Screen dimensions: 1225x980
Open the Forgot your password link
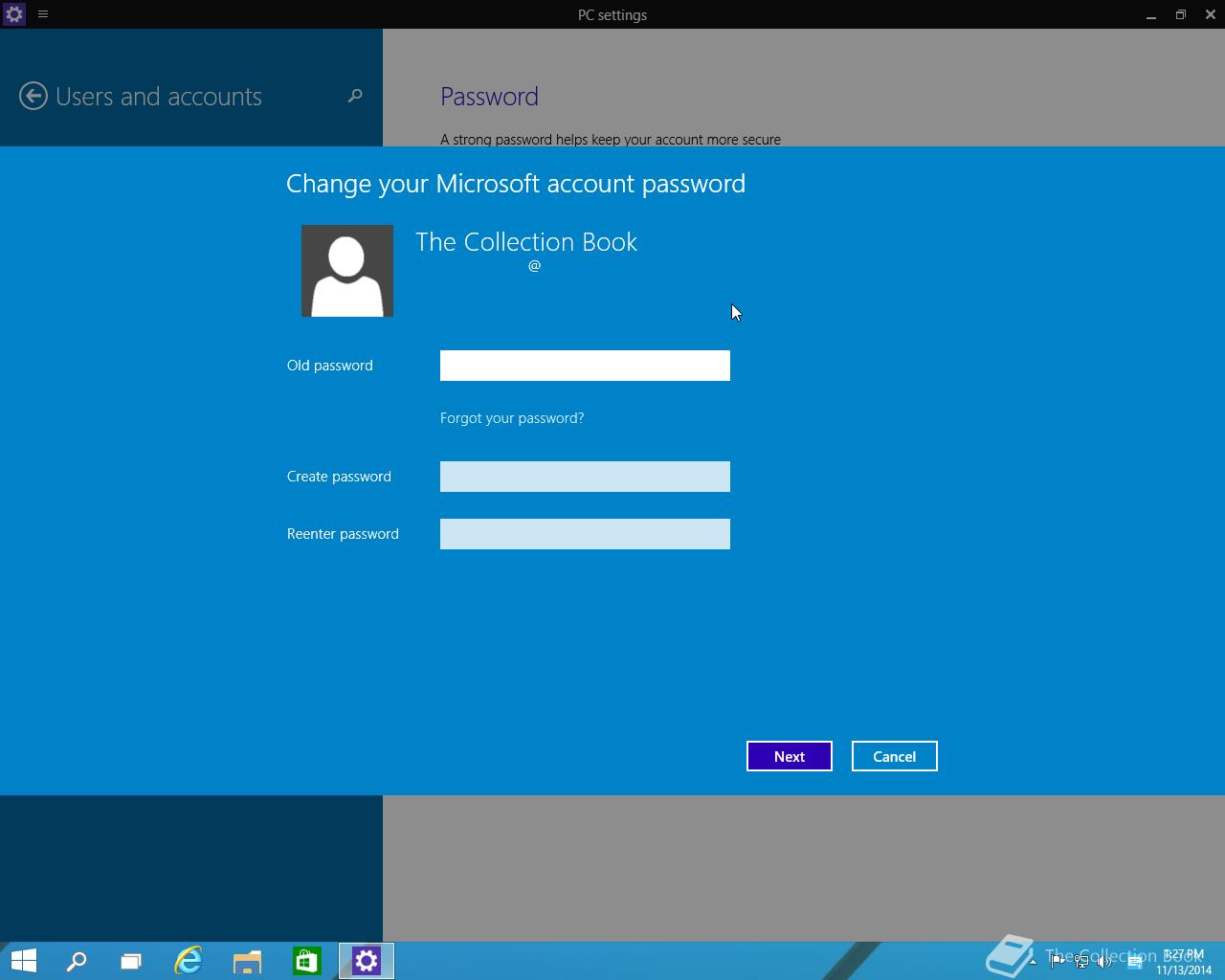coord(512,418)
